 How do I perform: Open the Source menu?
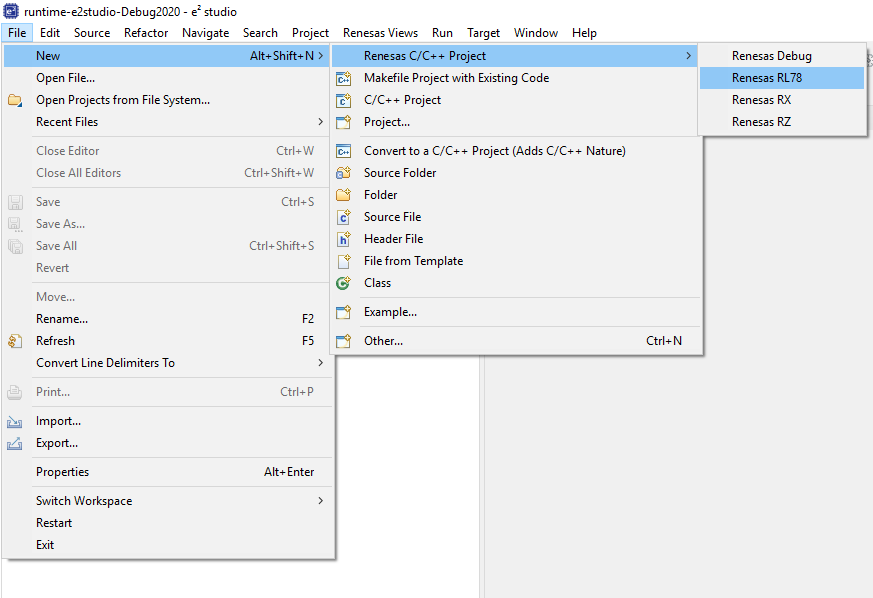pyautogui.click(x=92, y=33)
